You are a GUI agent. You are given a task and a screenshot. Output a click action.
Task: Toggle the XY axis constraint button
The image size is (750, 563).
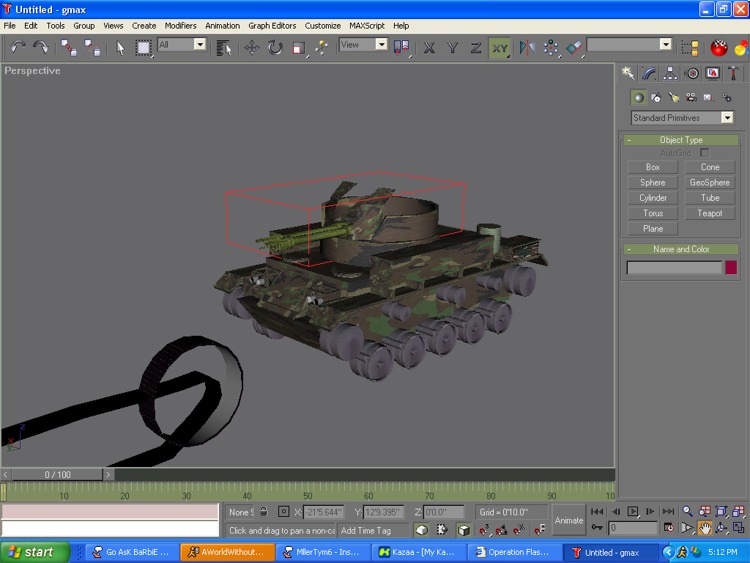(x=499, y=47)
